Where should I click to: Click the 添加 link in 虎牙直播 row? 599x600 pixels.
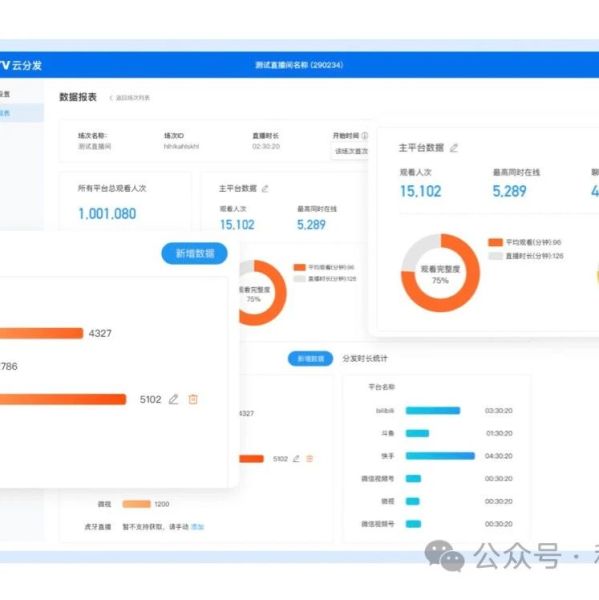click(x=197, y=527)
